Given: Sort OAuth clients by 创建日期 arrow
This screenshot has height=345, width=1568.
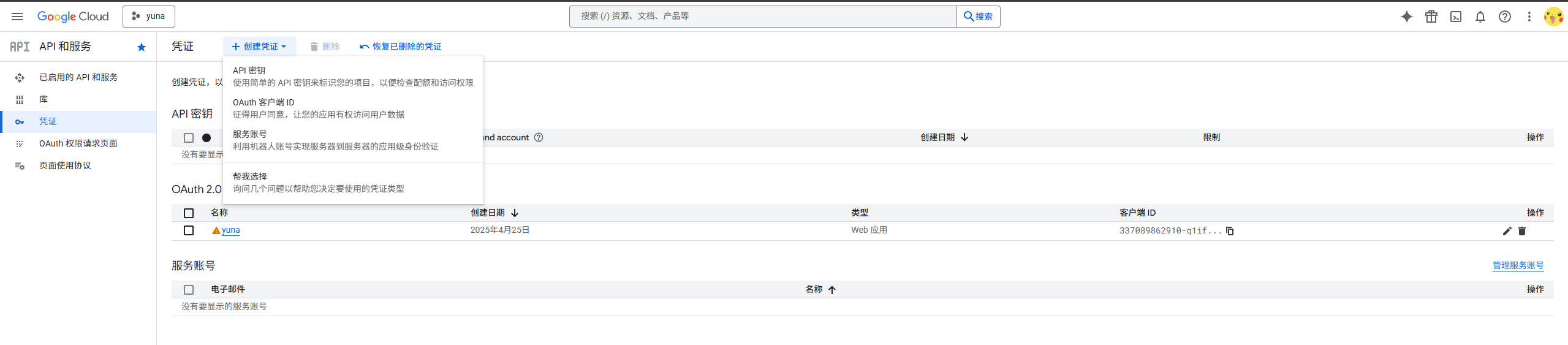Looking at the screenshot, I should click(x=515, y=213).
